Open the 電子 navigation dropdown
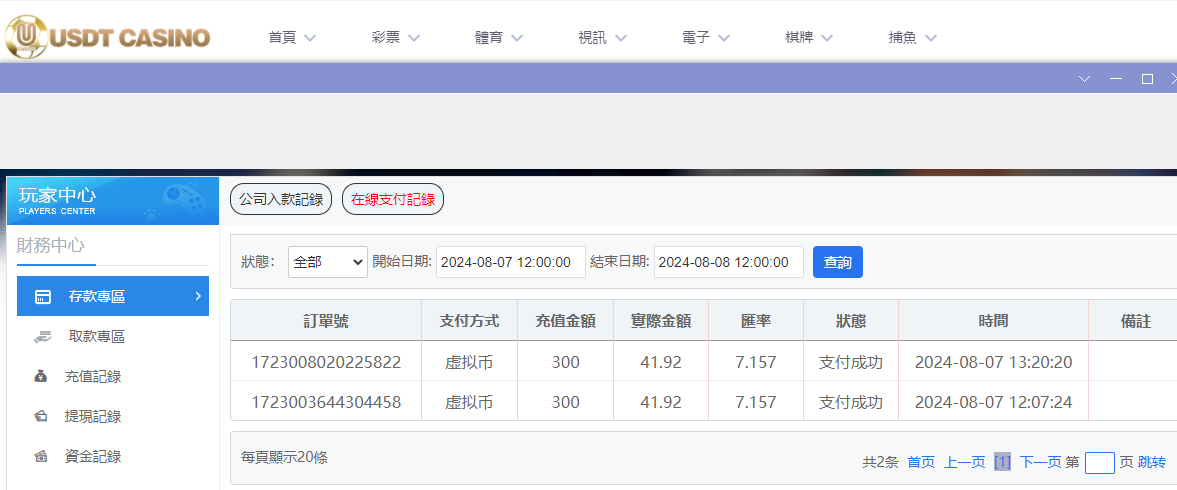Image resolution: width=1177 pixels, height=490 pixels. click(x=706, y=38)
